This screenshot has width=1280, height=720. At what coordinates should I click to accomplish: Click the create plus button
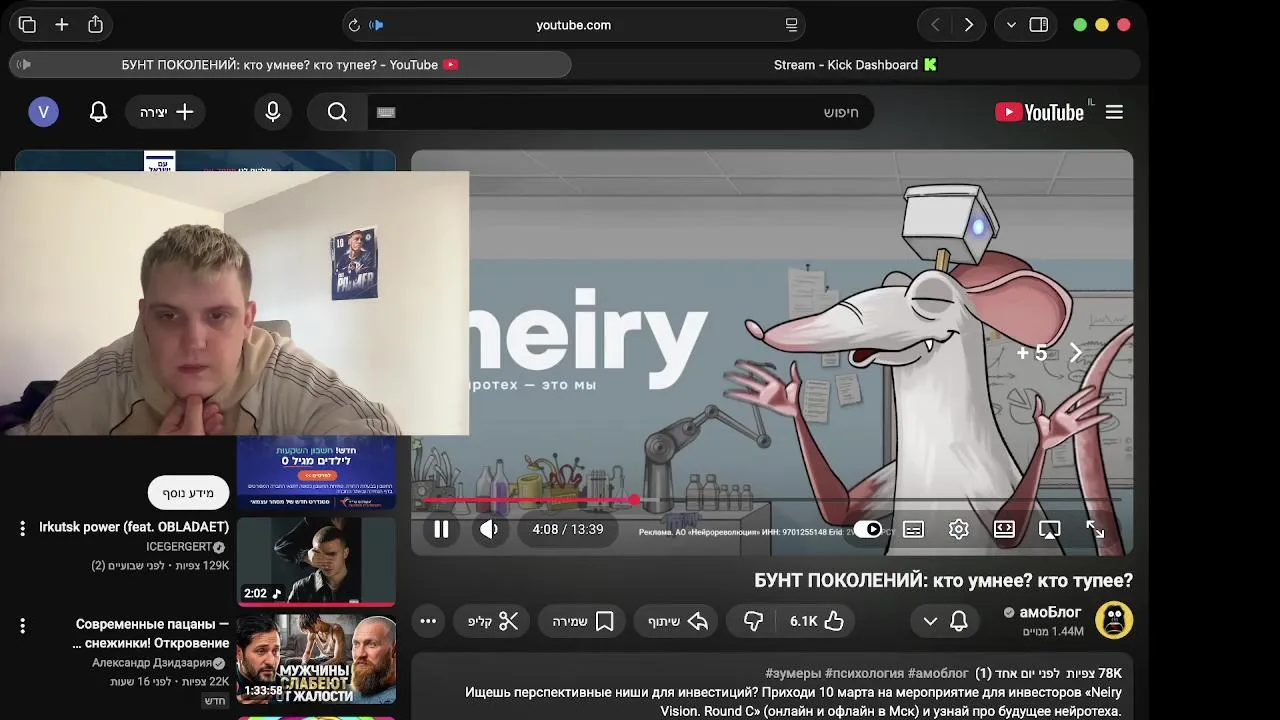pyautogui.click(x=165, y=112)
